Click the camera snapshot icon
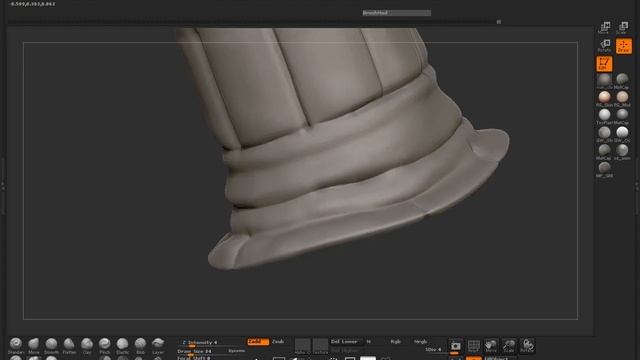Screen dimensions: 640x360 pos(456,346)
